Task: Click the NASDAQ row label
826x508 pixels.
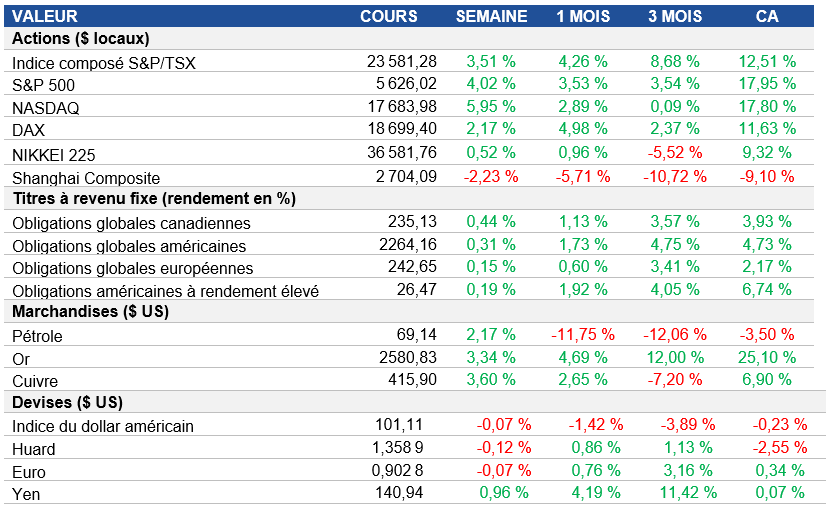Action: pos(45,107)
